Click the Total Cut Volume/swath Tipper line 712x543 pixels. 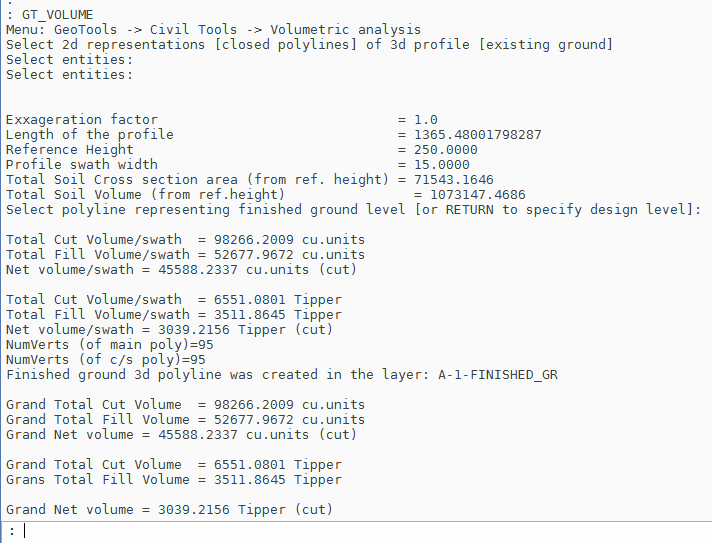coord(173,300)
